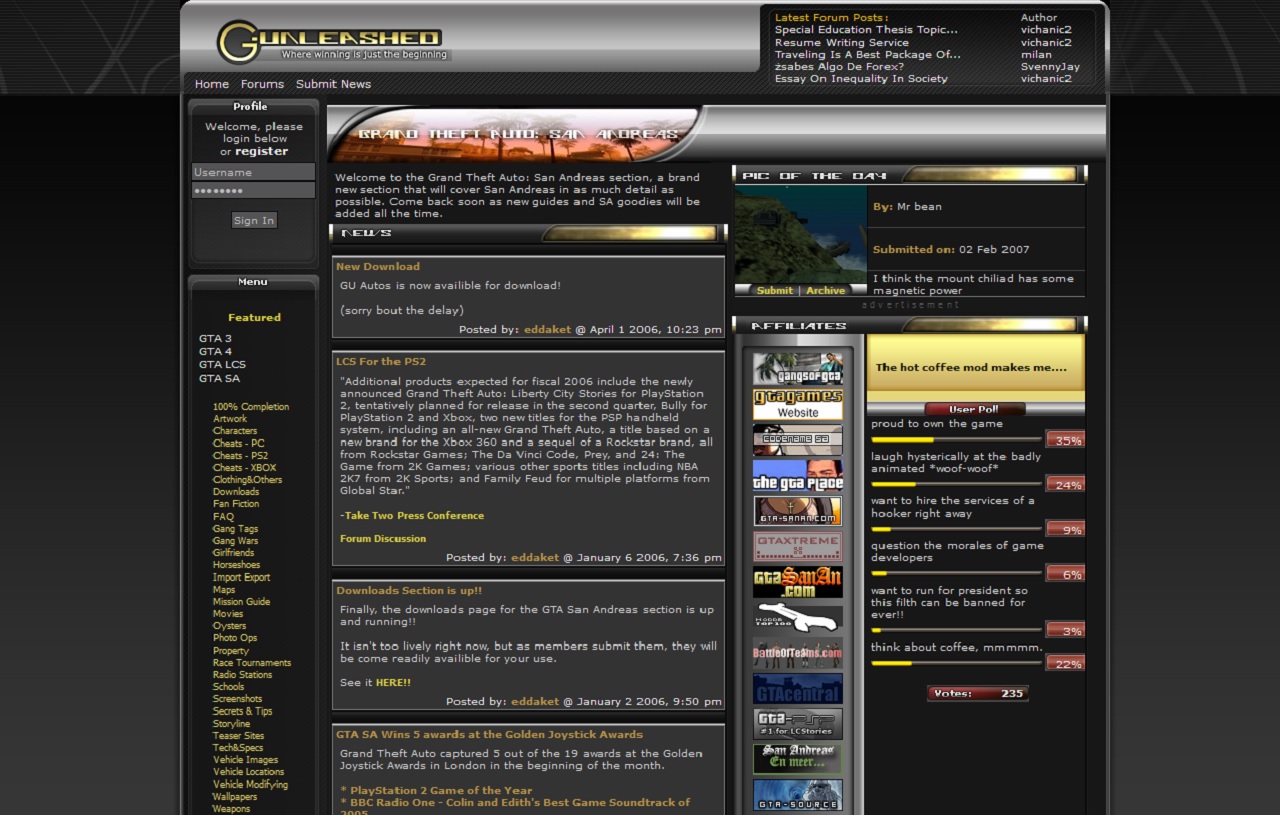This screenshot has width=1280, height=815.
Task: Click the GUnleashed site logo
Action: click(334, 42)
